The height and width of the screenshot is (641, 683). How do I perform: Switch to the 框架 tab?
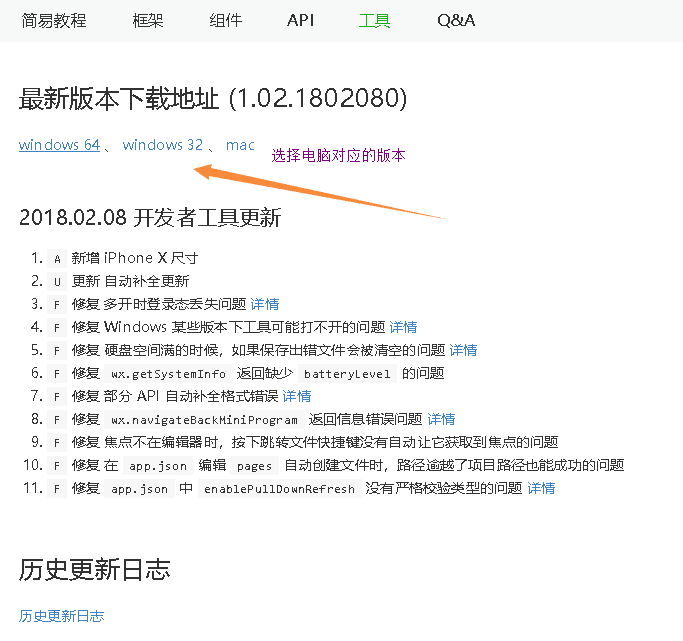click(x=148, y=20)
